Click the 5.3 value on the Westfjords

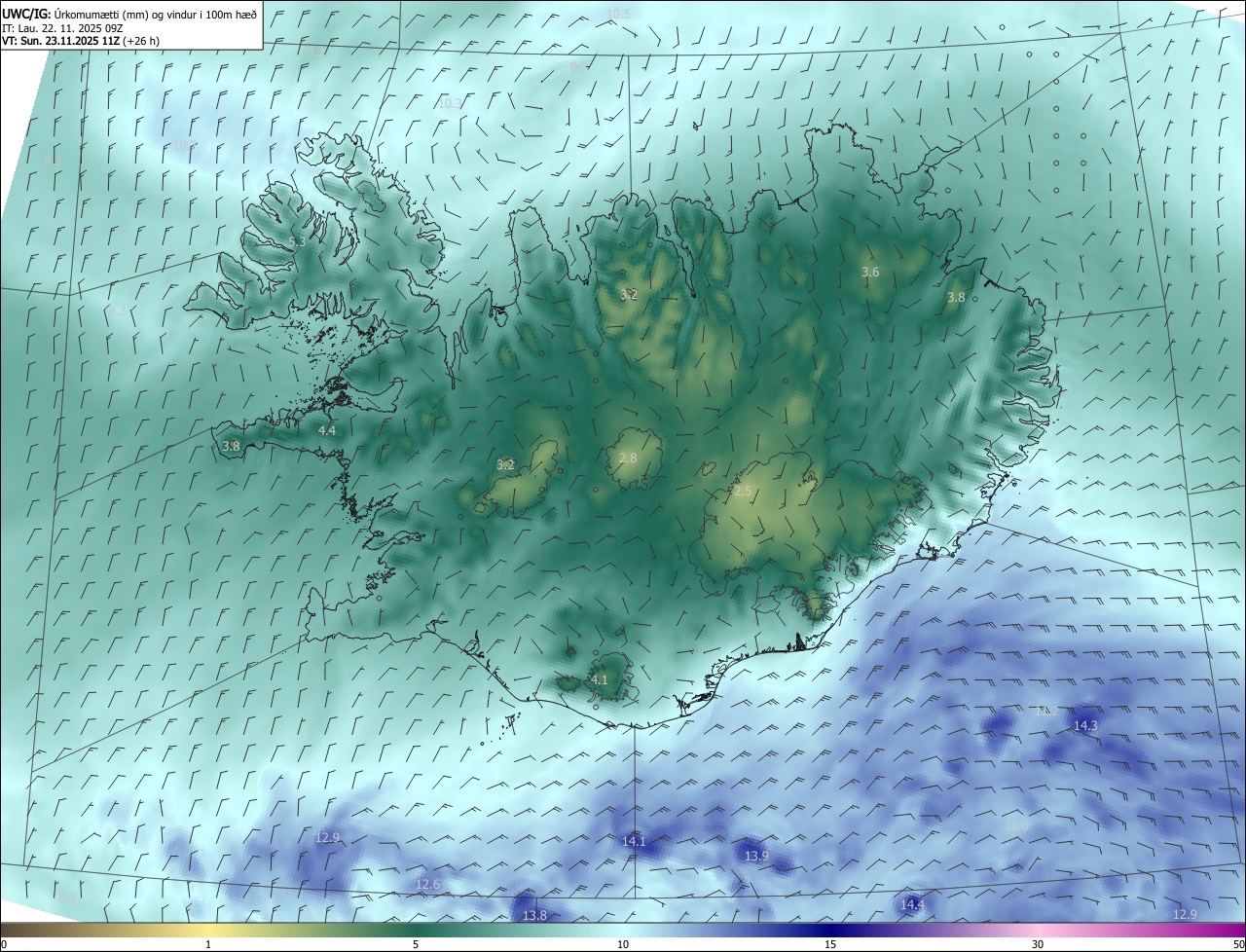coord(297,241)
